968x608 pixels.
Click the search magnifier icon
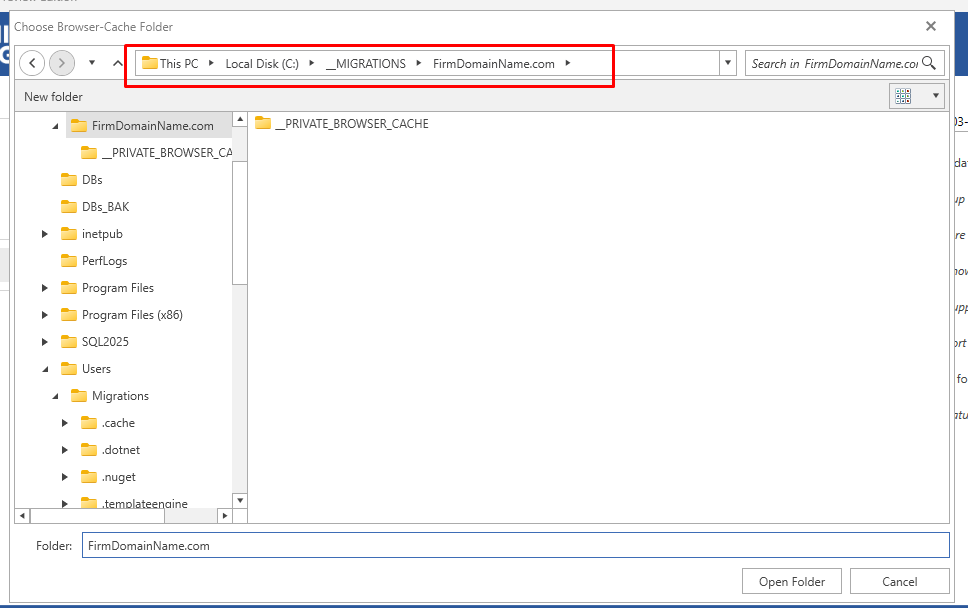click(x=929, y=63)
